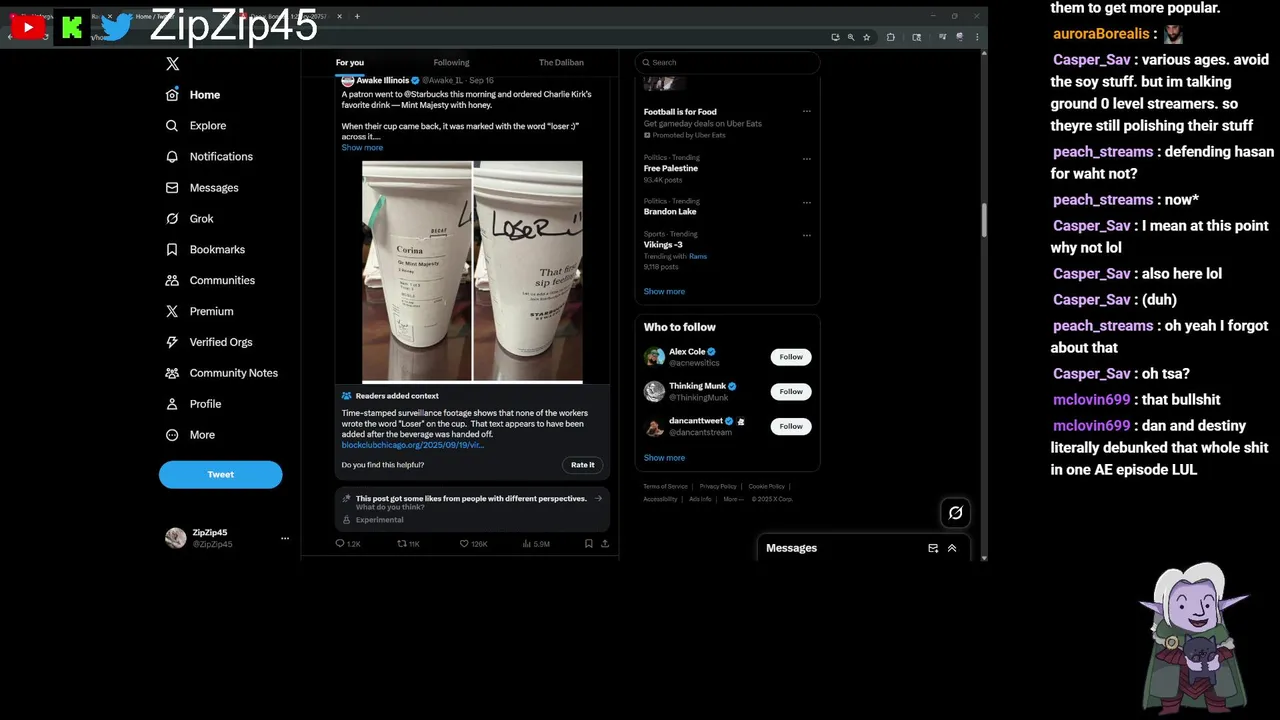Compose new message icon in Messages drawer

pos(933,548)
